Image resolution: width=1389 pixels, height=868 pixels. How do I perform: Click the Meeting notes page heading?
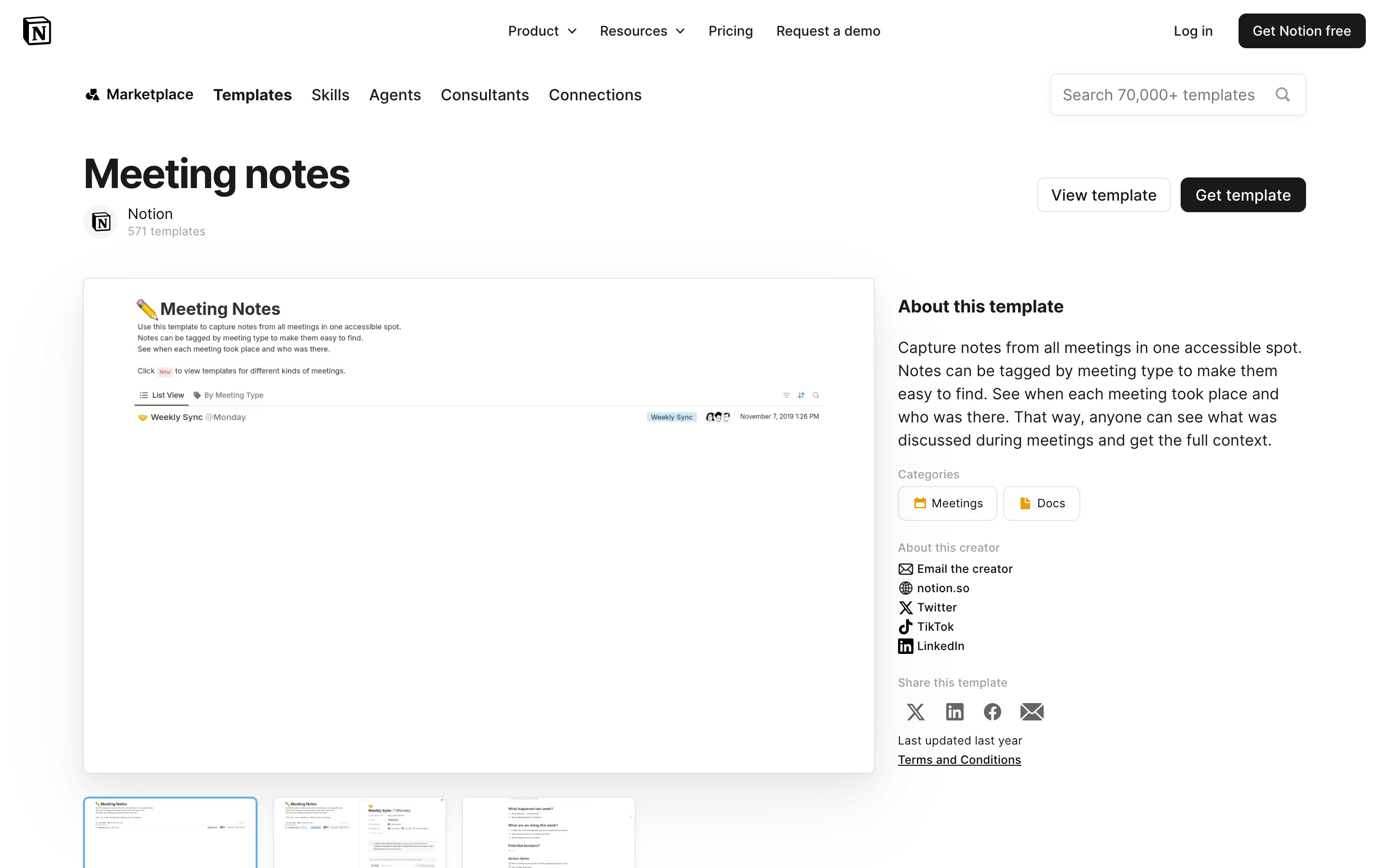point(217,174)
